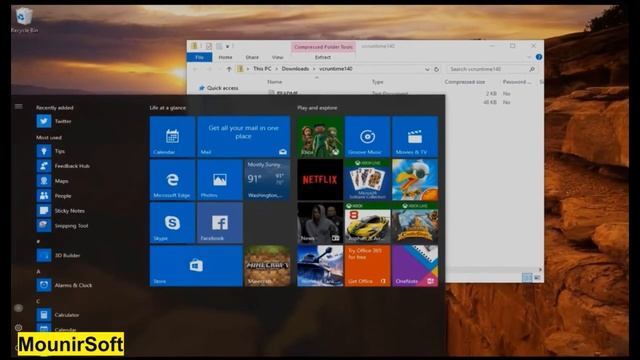Sort by Compressed size column
Viewport: 640px width, 360px height.
point(464,82)
